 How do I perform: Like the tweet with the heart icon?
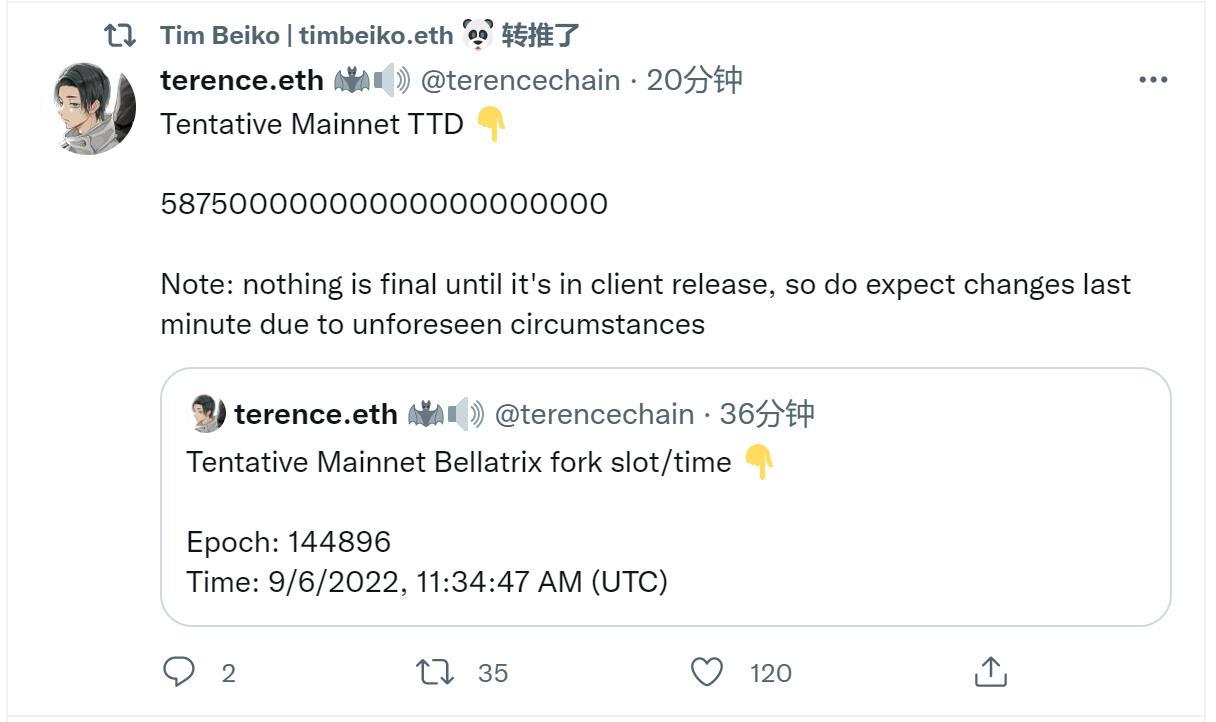pos(706,672)
